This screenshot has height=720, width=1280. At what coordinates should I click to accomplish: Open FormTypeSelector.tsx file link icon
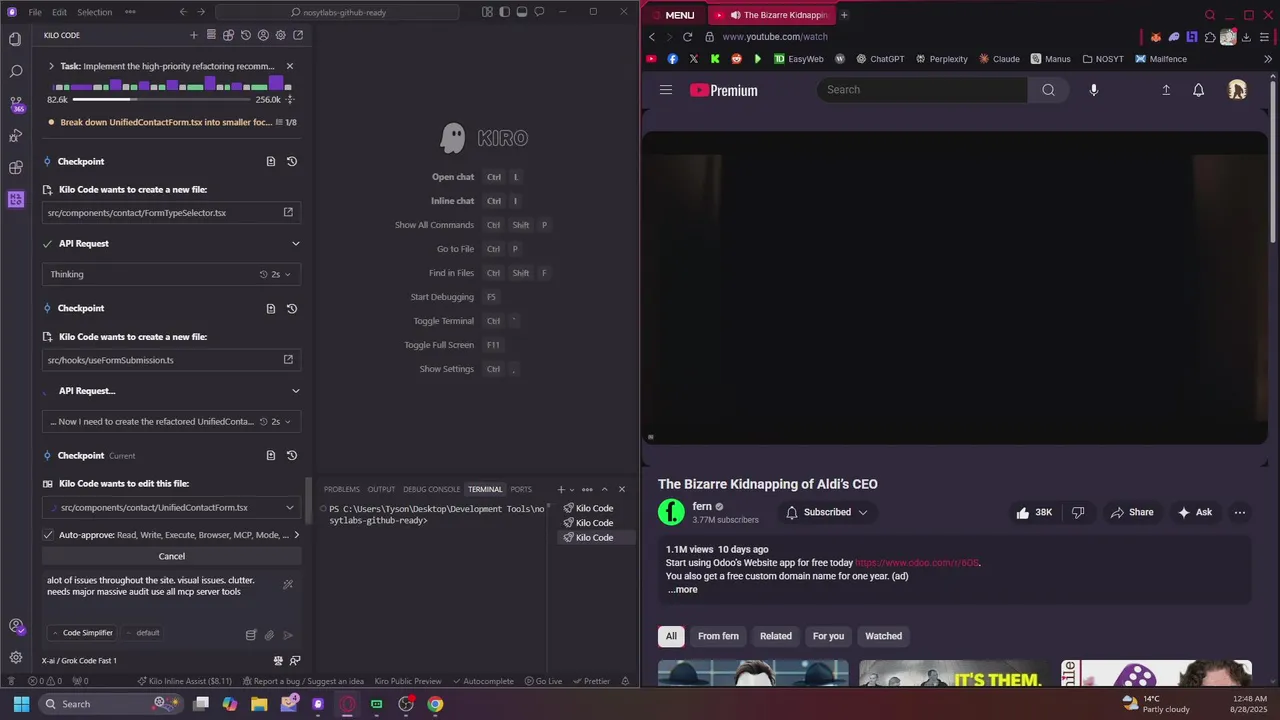(x=288, y=212)
